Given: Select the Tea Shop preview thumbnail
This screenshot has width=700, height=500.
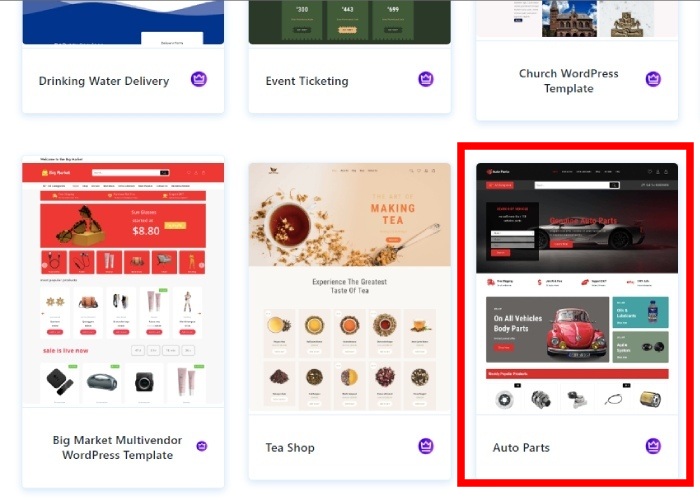Looking at the screenshot, I should click(x=350, y=289).
